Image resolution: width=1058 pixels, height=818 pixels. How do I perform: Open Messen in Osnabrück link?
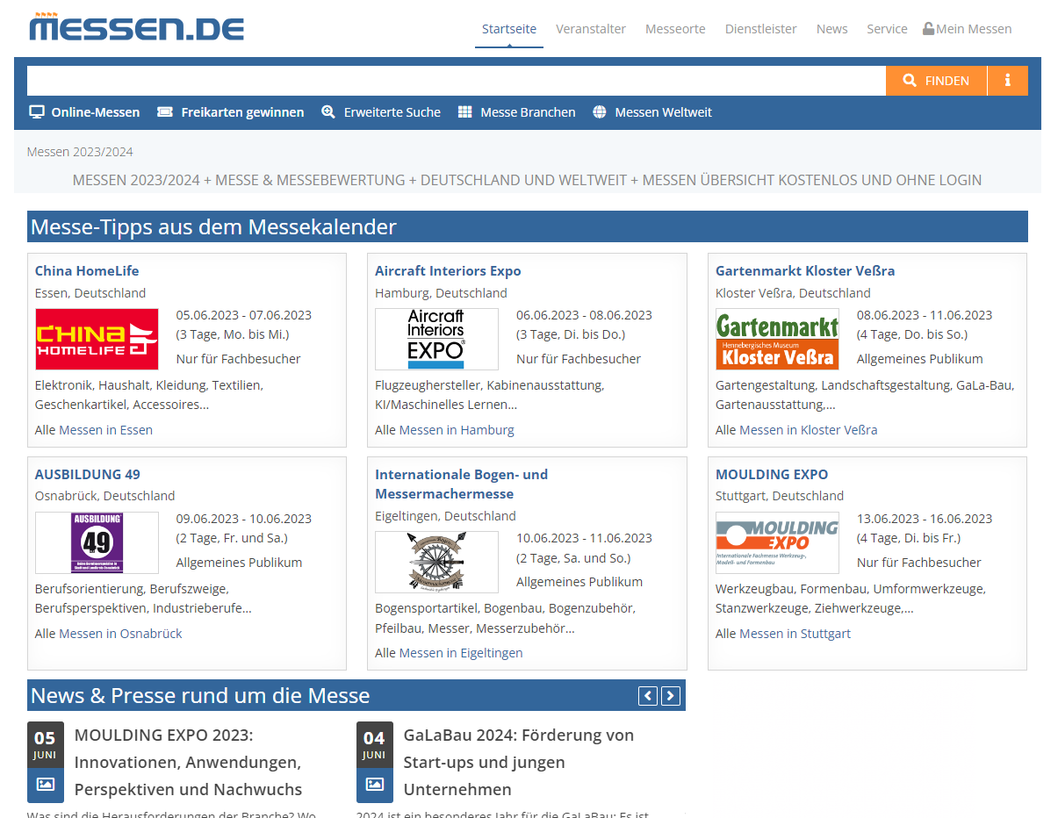121,634
